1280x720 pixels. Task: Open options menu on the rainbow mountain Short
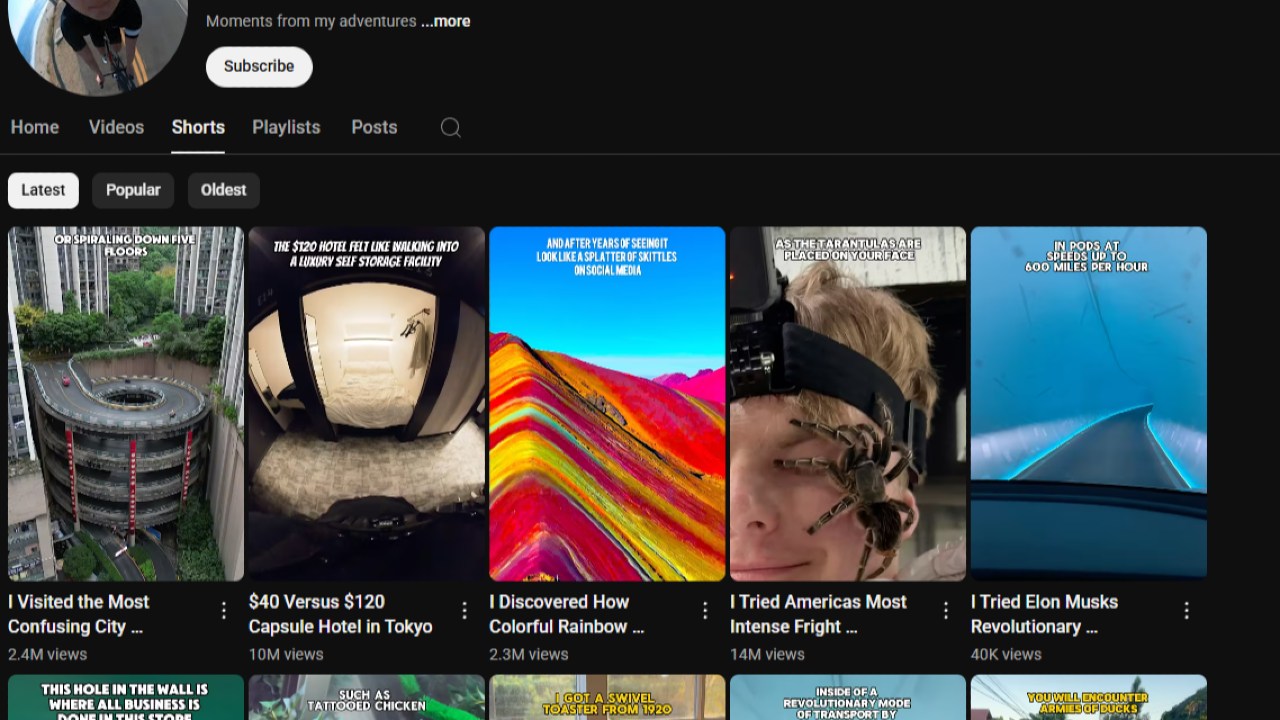point(705,609)
